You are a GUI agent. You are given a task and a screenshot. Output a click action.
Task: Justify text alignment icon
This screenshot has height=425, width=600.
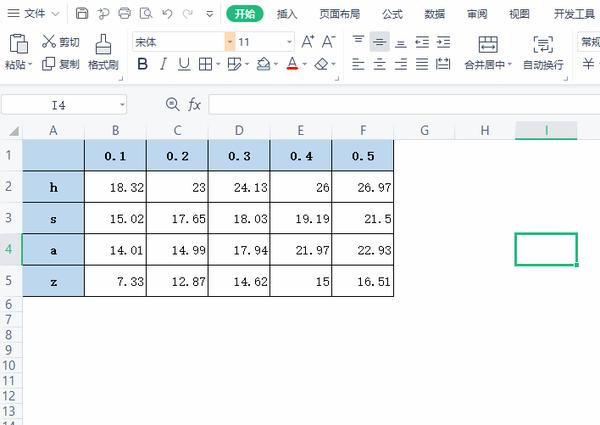[x=422, y=64]
